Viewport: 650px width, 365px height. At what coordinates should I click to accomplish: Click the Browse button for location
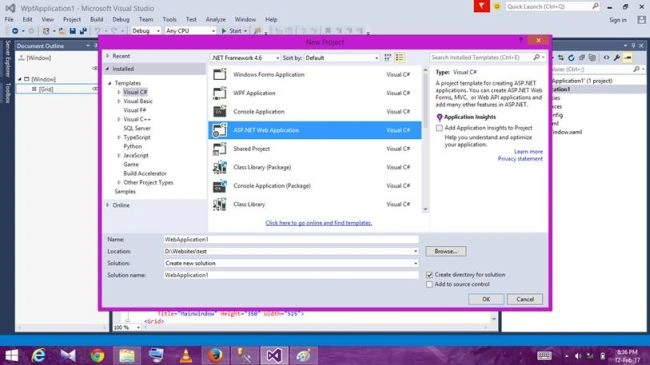(446, 251)
